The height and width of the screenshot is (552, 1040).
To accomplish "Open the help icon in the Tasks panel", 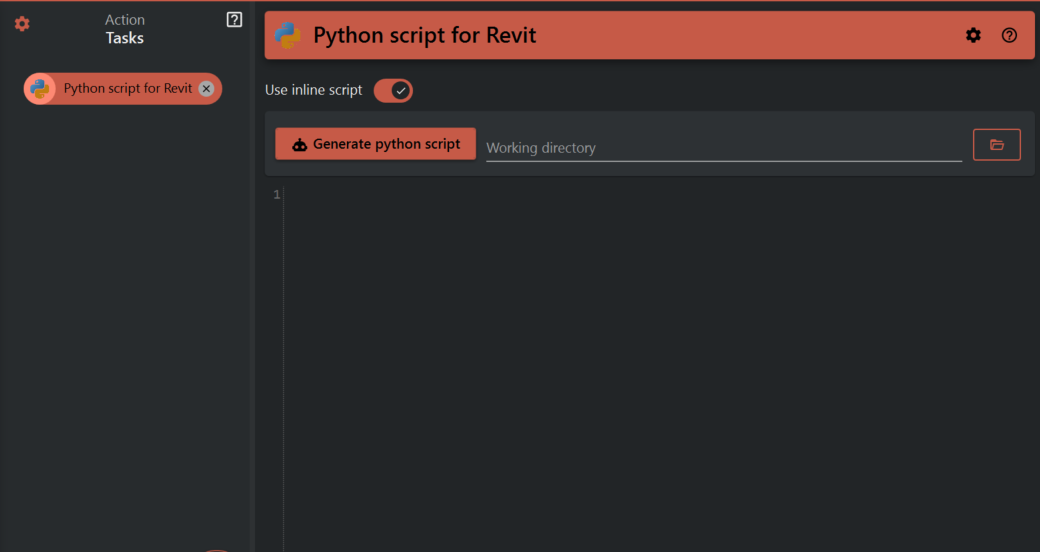I will 234,19.
